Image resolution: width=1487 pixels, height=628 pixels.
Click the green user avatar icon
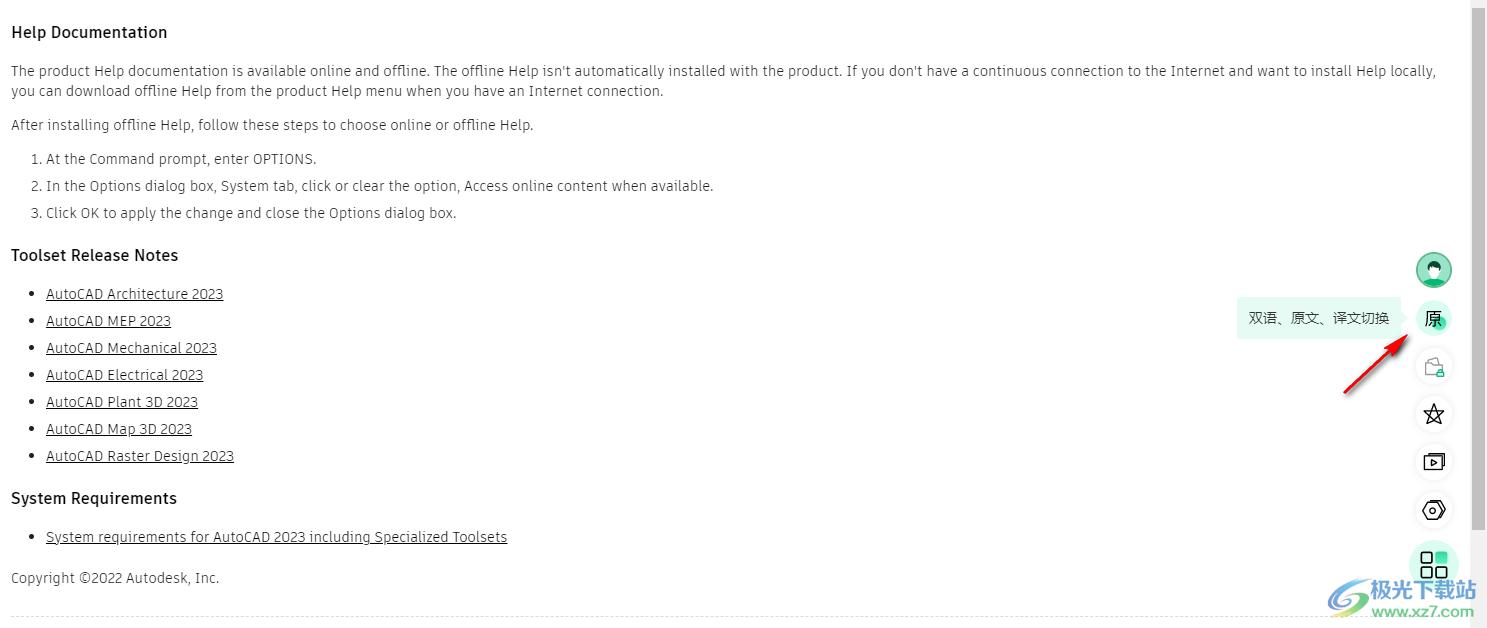[1433, 270]
